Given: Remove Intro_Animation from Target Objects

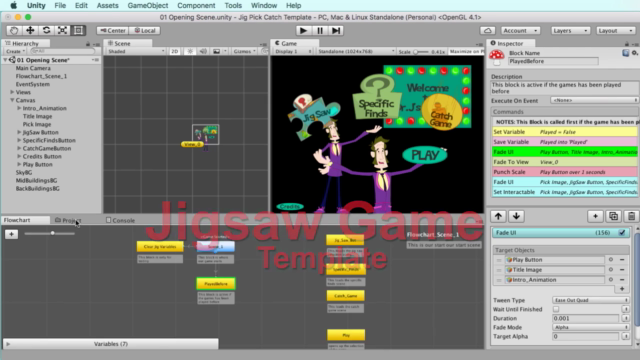Looking at the screenshot, I should click(622, 280).
